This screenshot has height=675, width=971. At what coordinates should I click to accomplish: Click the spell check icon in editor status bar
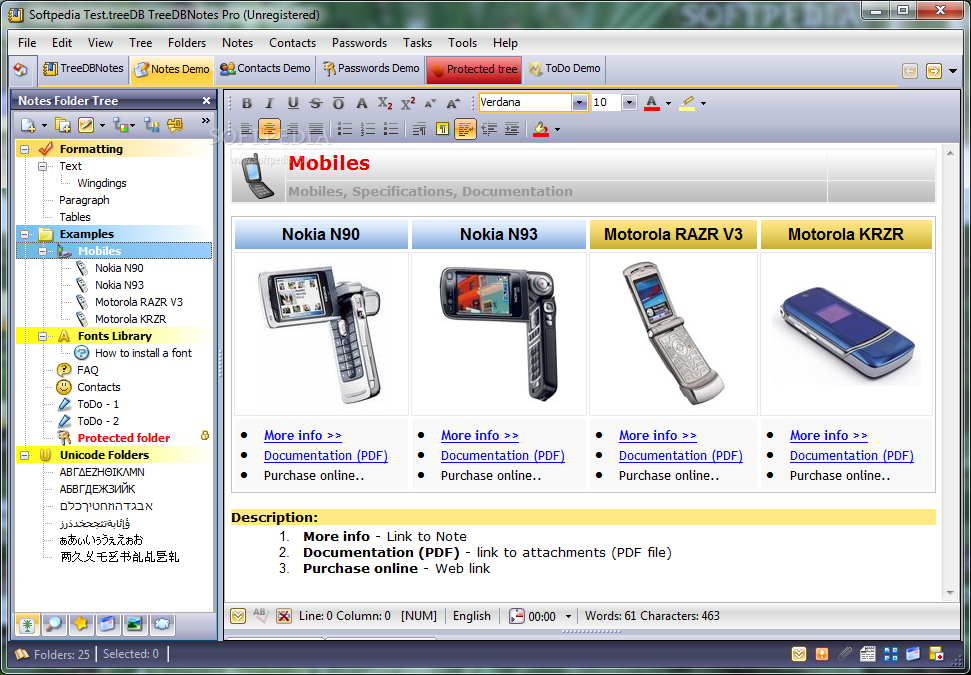click(x=261, y=616)
